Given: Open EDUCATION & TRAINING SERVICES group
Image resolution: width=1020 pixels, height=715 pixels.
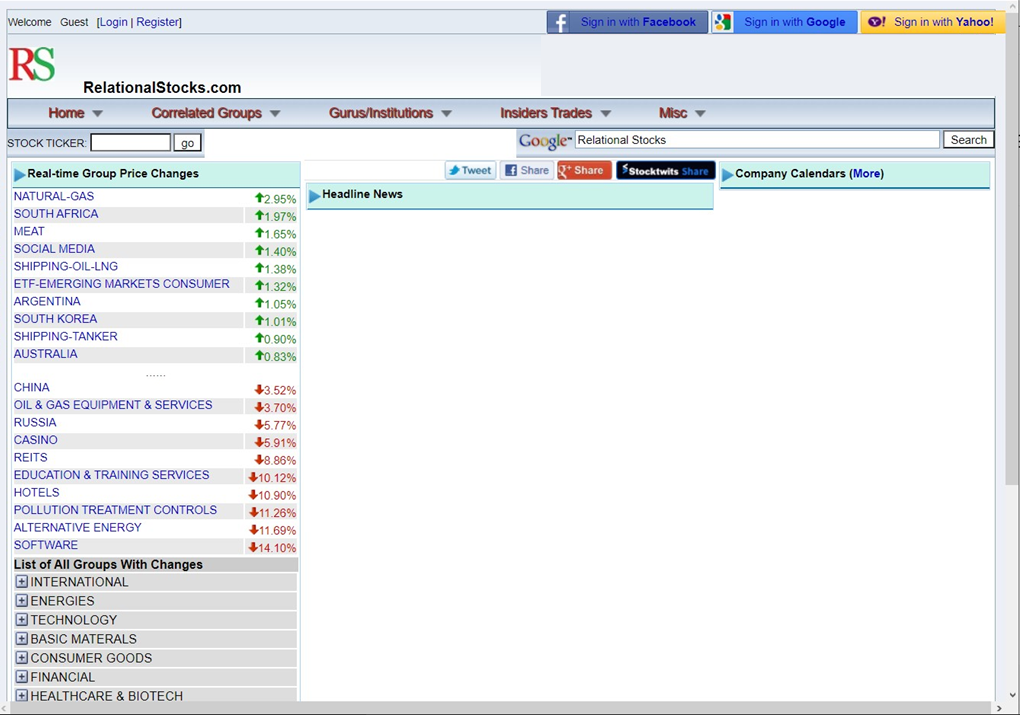Looking at the screenshot, I should coord(111,476).
